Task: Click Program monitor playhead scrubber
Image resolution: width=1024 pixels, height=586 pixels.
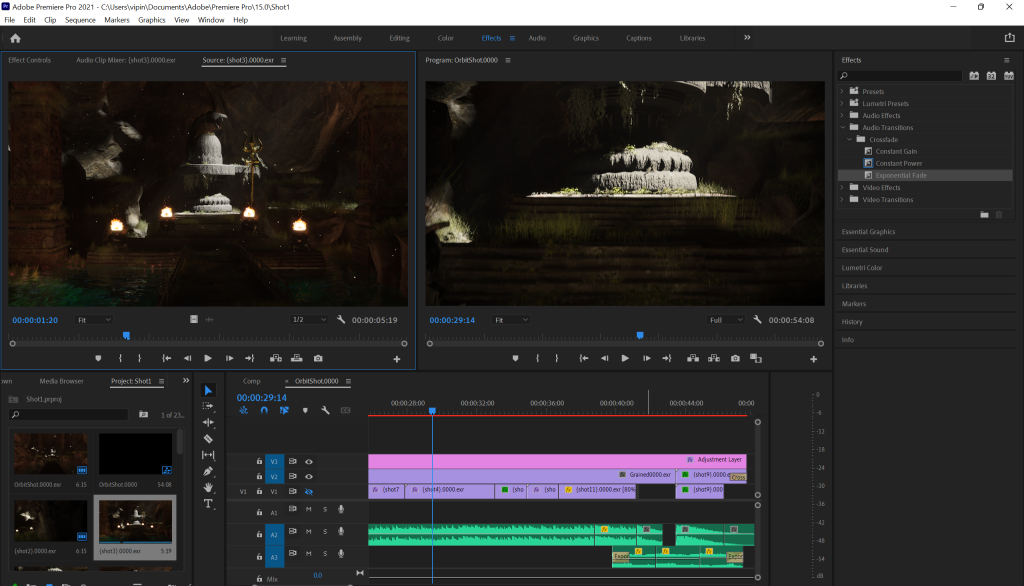Action: coord(640,336)
